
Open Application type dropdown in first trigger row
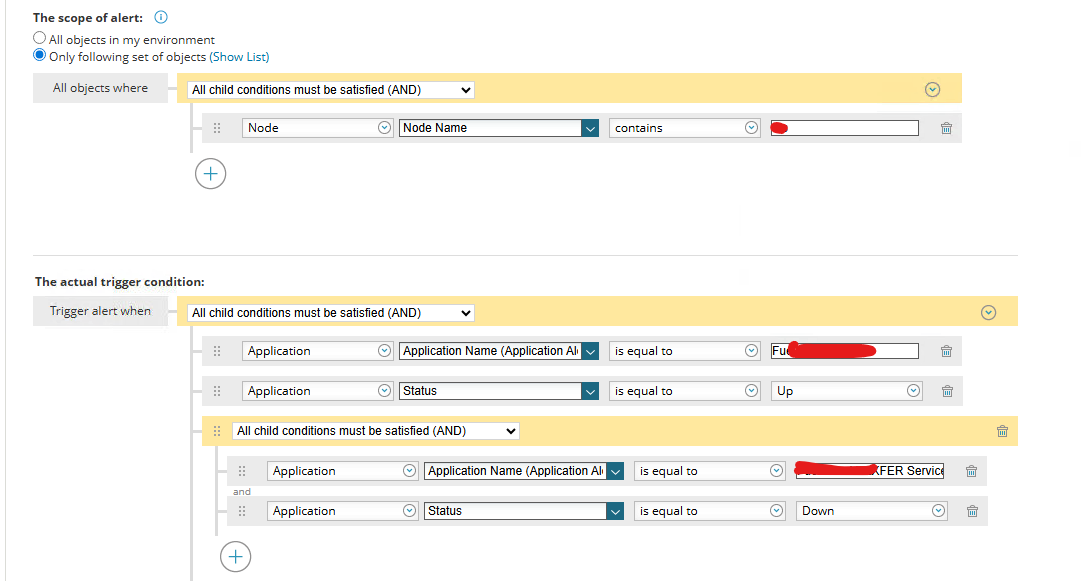pyautogui.click(x=317, y=351)
